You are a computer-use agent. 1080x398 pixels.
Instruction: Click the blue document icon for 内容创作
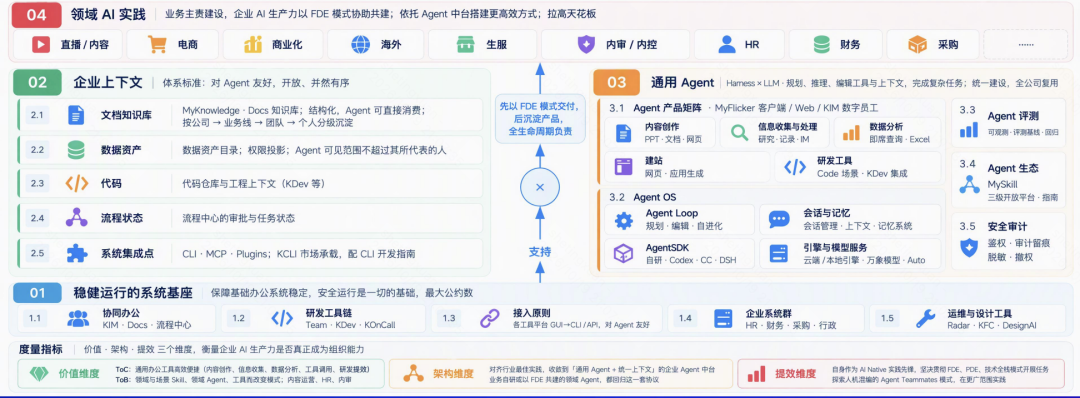click(x=623, y=133)
